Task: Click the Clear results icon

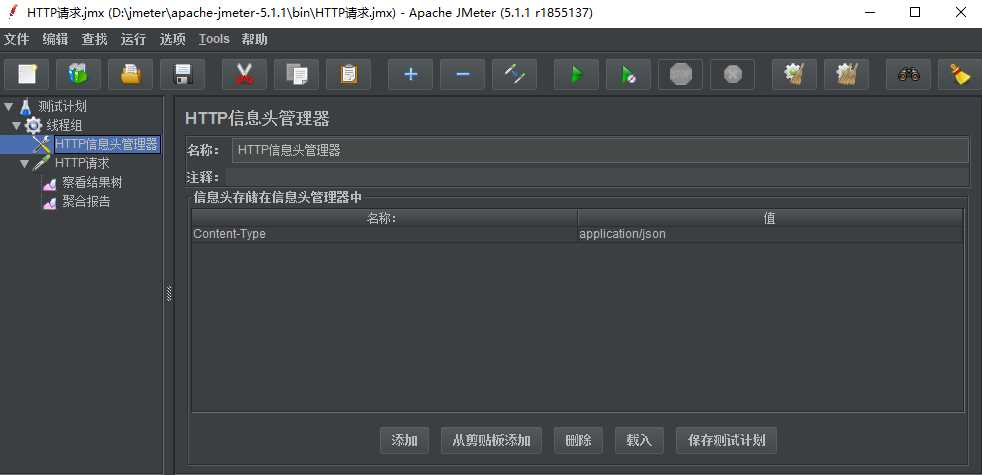Action: point(794,75)
